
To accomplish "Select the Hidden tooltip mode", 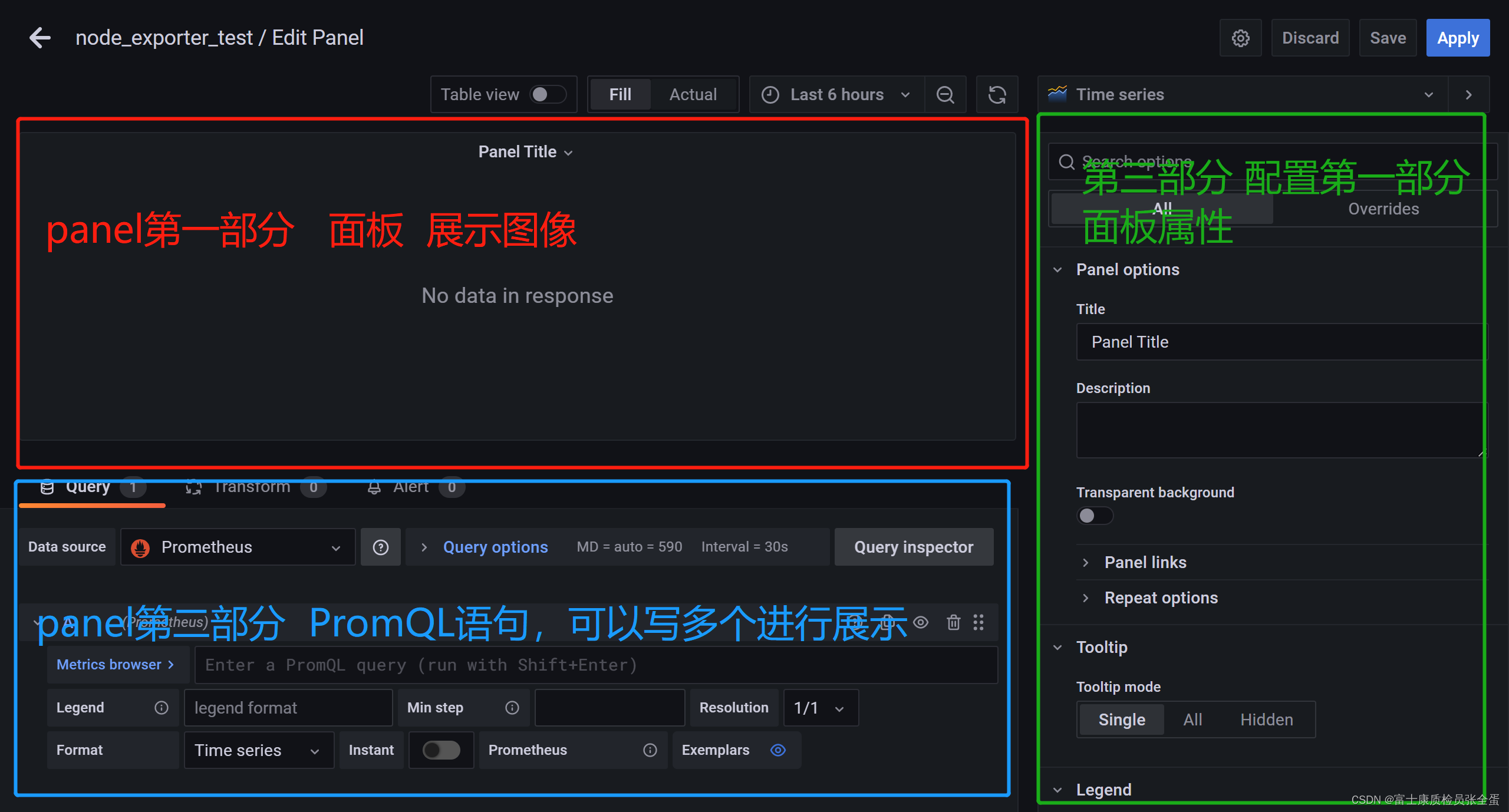I will 1266,719.
